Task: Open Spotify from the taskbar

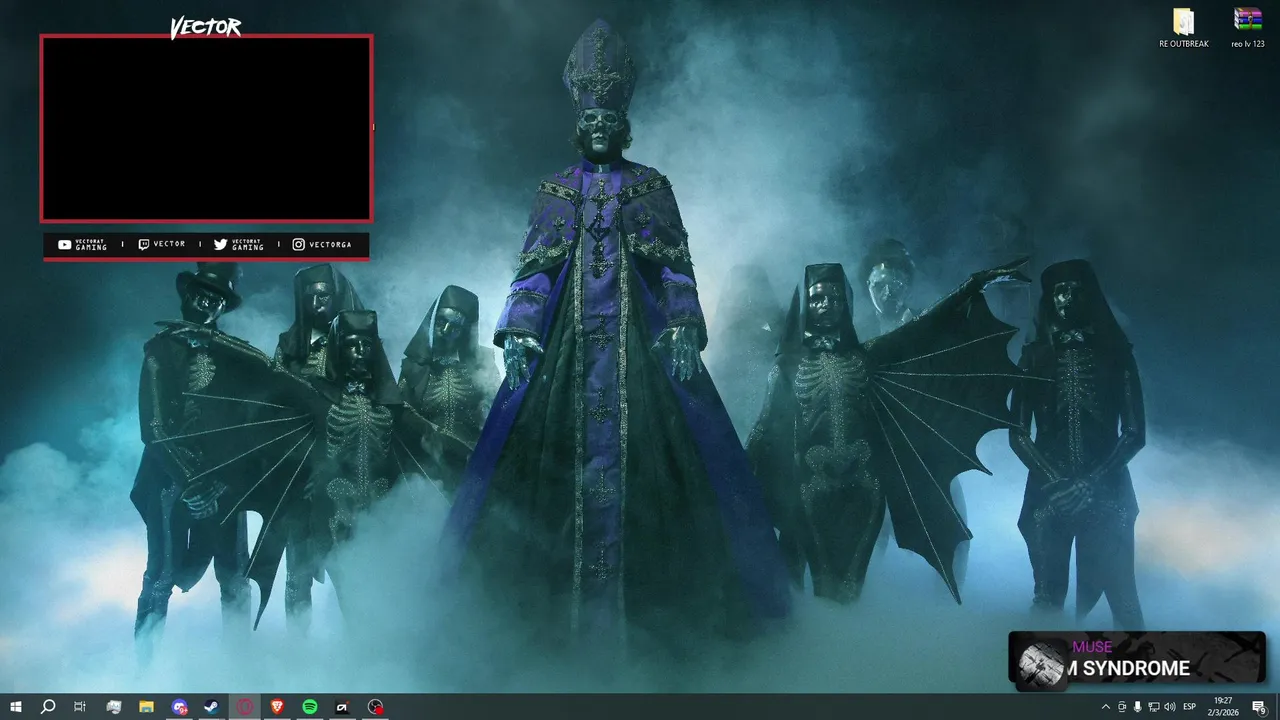Action: [310, 707]
